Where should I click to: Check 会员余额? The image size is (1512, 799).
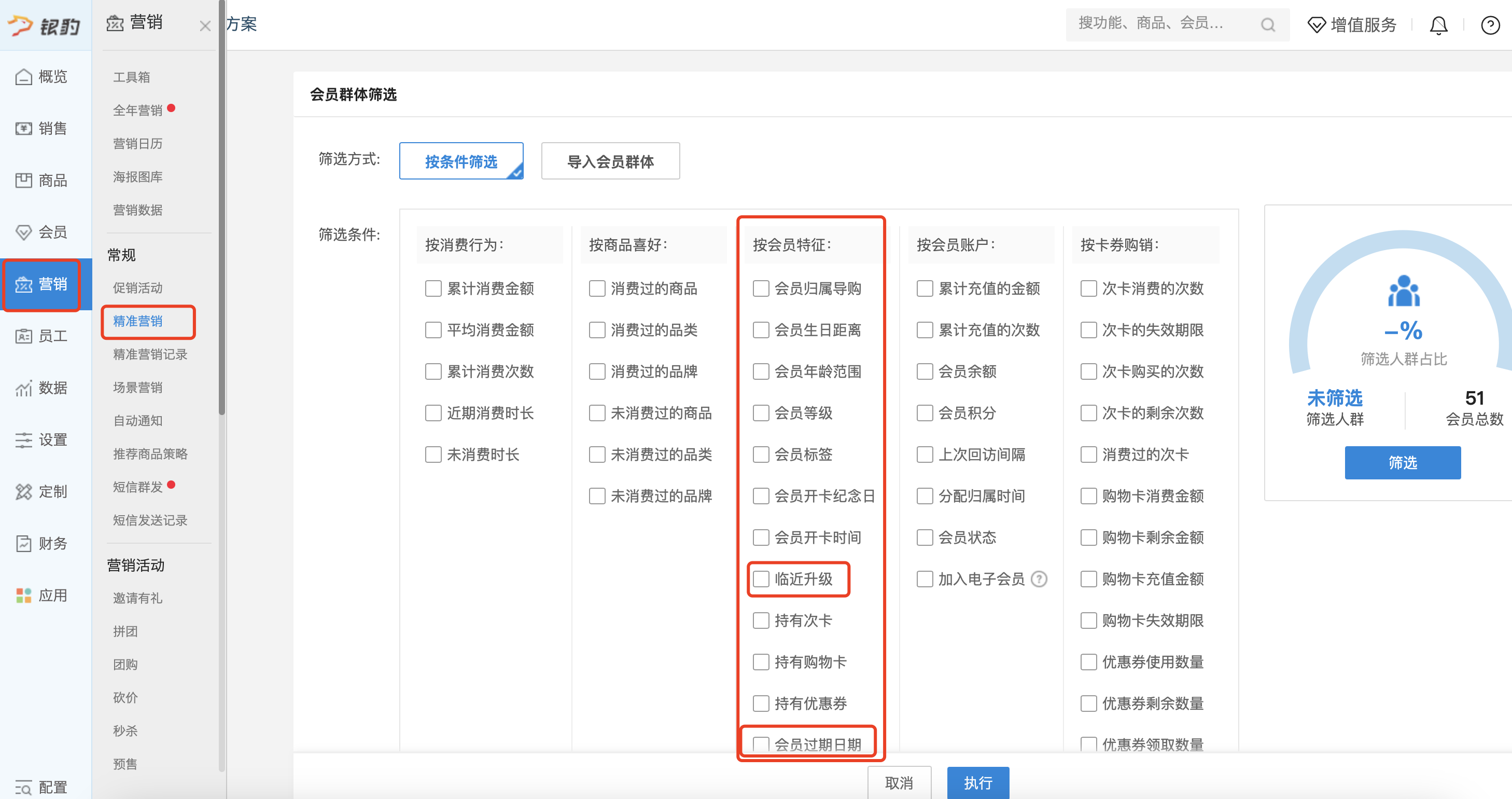(925, 371)
